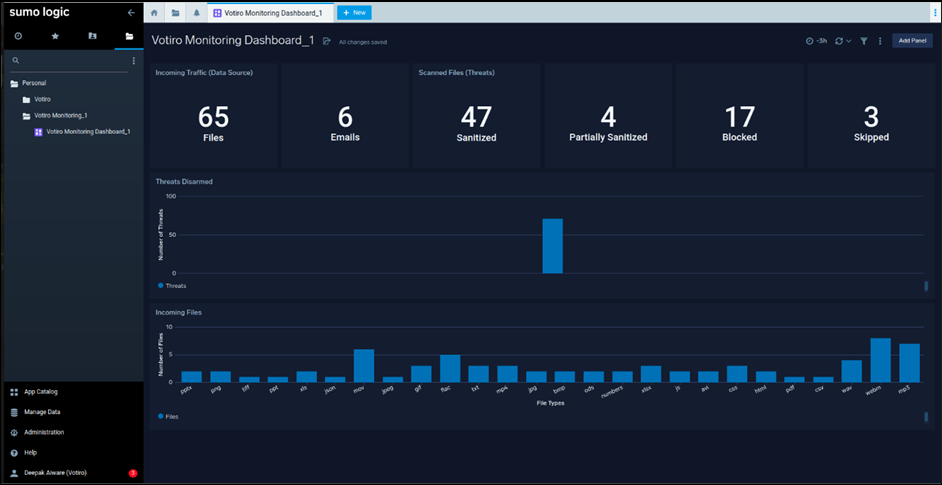Open alerts bell icon in tab bar

196,13
